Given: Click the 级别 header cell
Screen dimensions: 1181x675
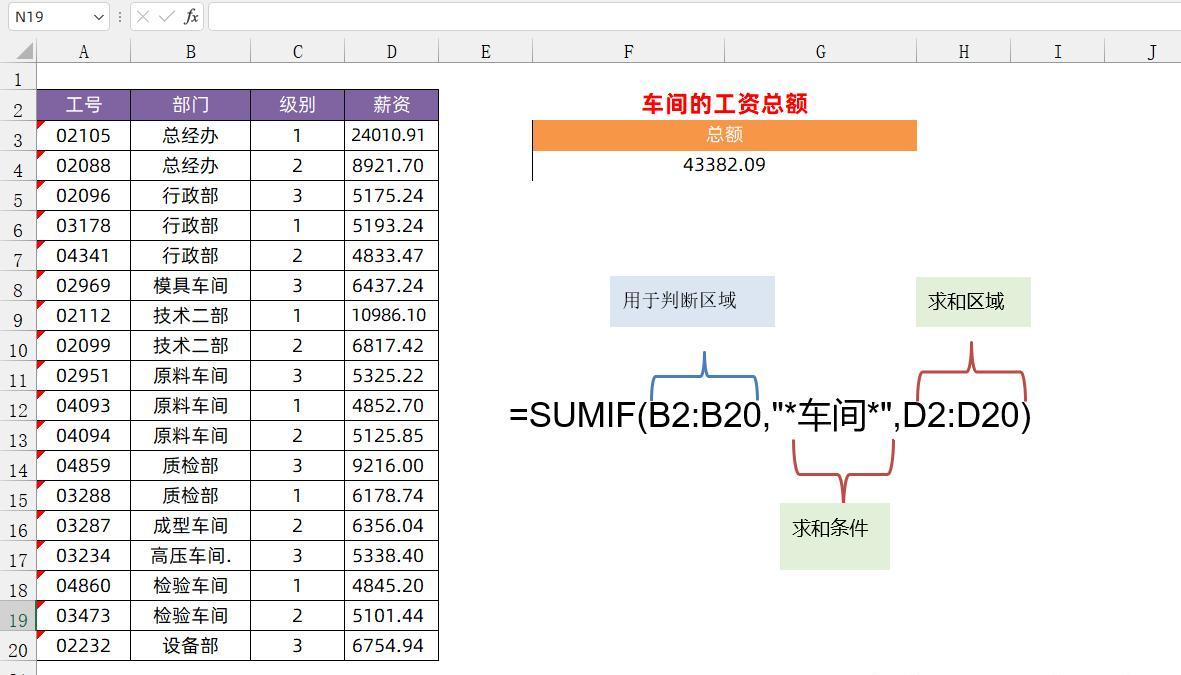Looking at the screenshot, I should click(298, 105).
